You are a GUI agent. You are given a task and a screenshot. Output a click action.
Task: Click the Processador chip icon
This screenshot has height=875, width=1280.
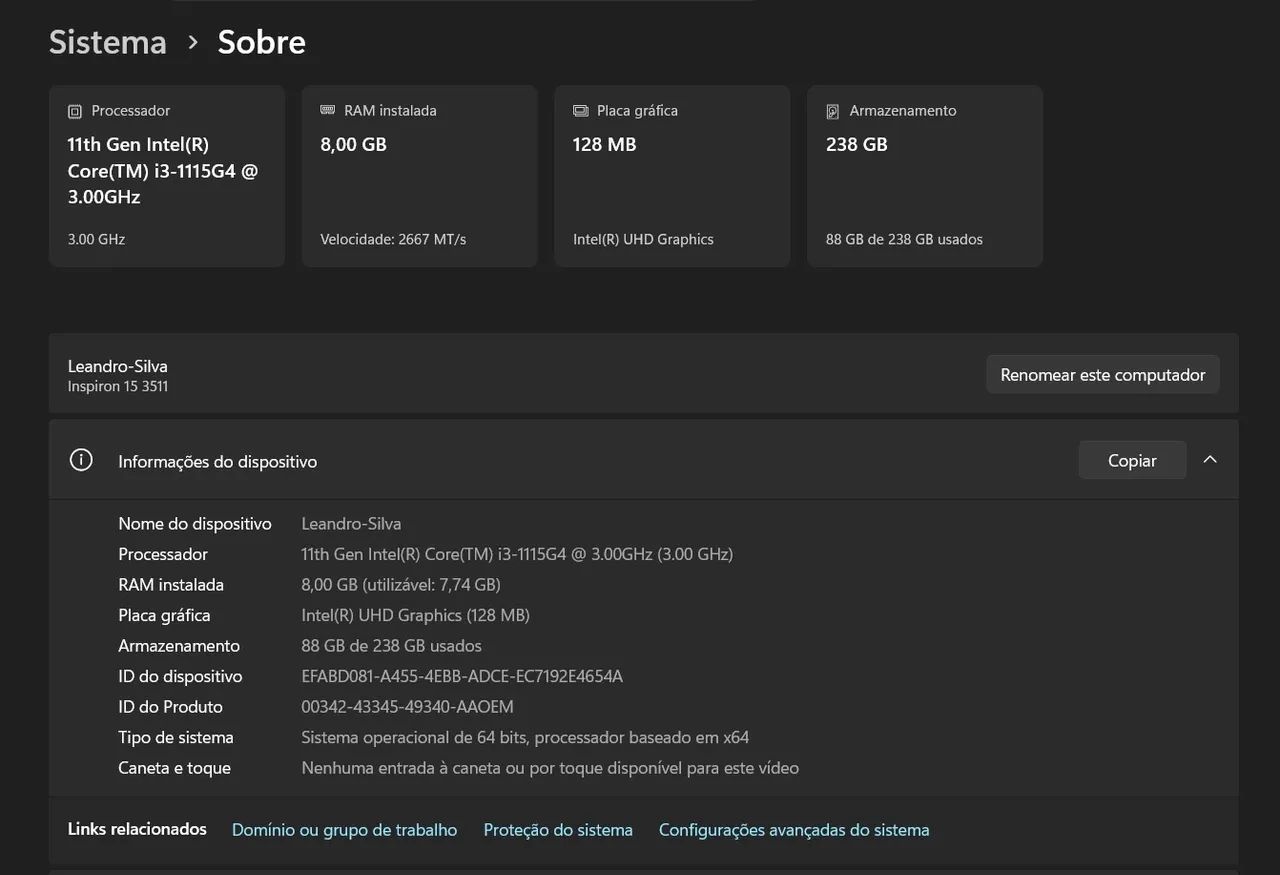click(75, 111)
